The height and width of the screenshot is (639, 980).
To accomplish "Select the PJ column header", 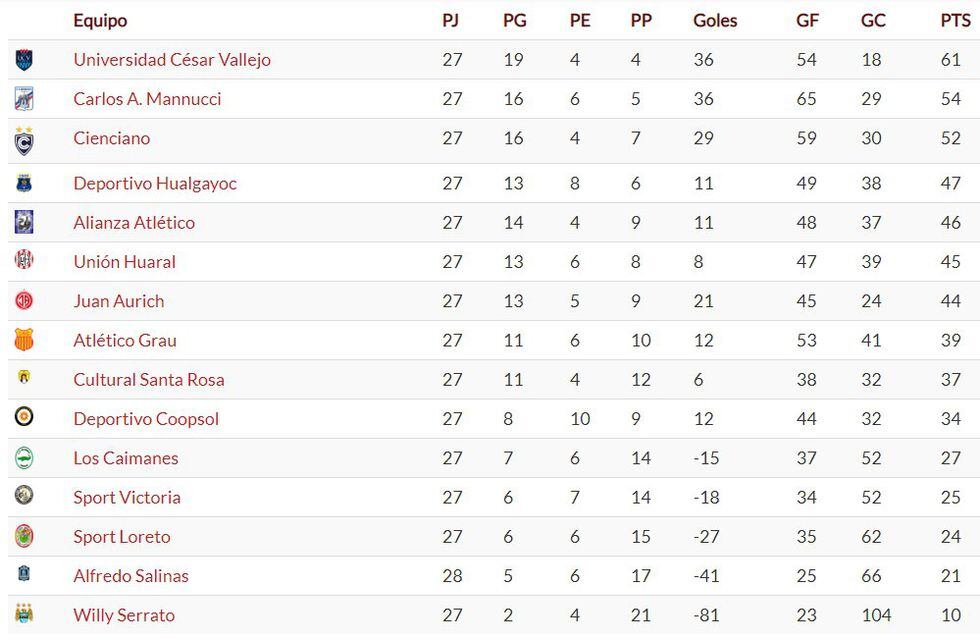I will (x=452, y=20).
